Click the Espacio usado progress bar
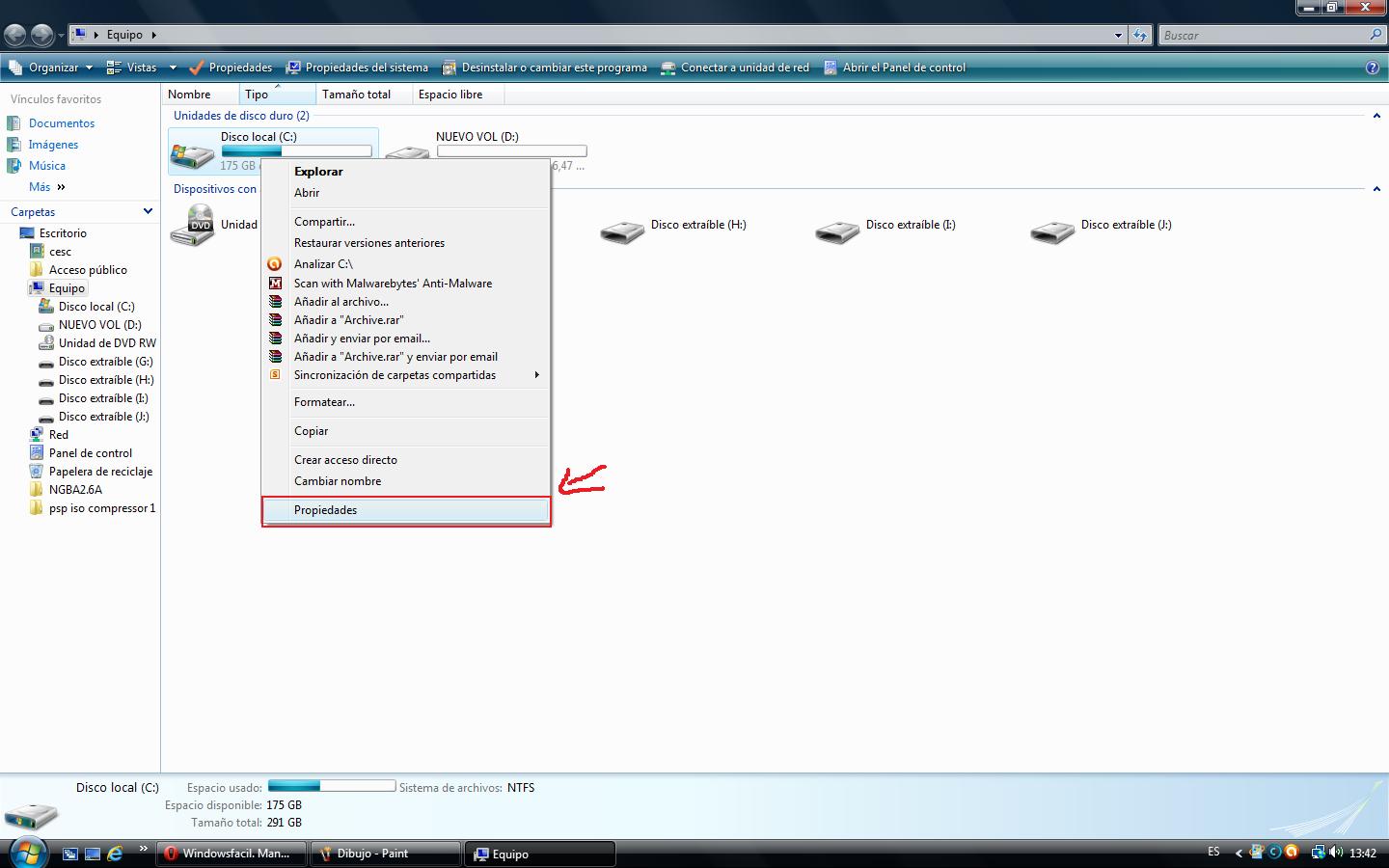This screenshot has height=868, width=1389. pyautogui.click(x=331, y=787)
